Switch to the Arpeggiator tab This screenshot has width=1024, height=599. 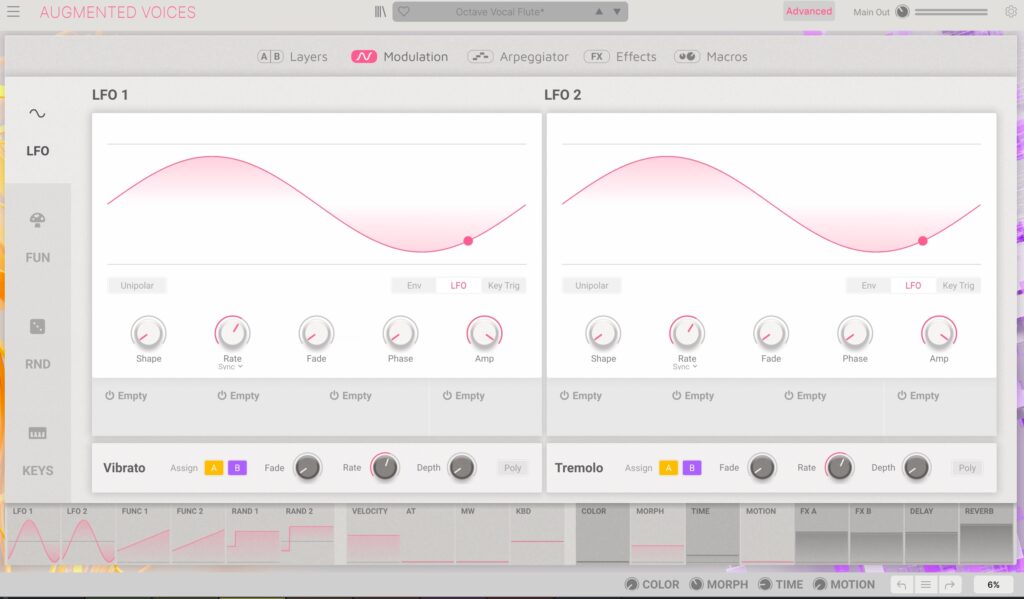click(519, 57)
